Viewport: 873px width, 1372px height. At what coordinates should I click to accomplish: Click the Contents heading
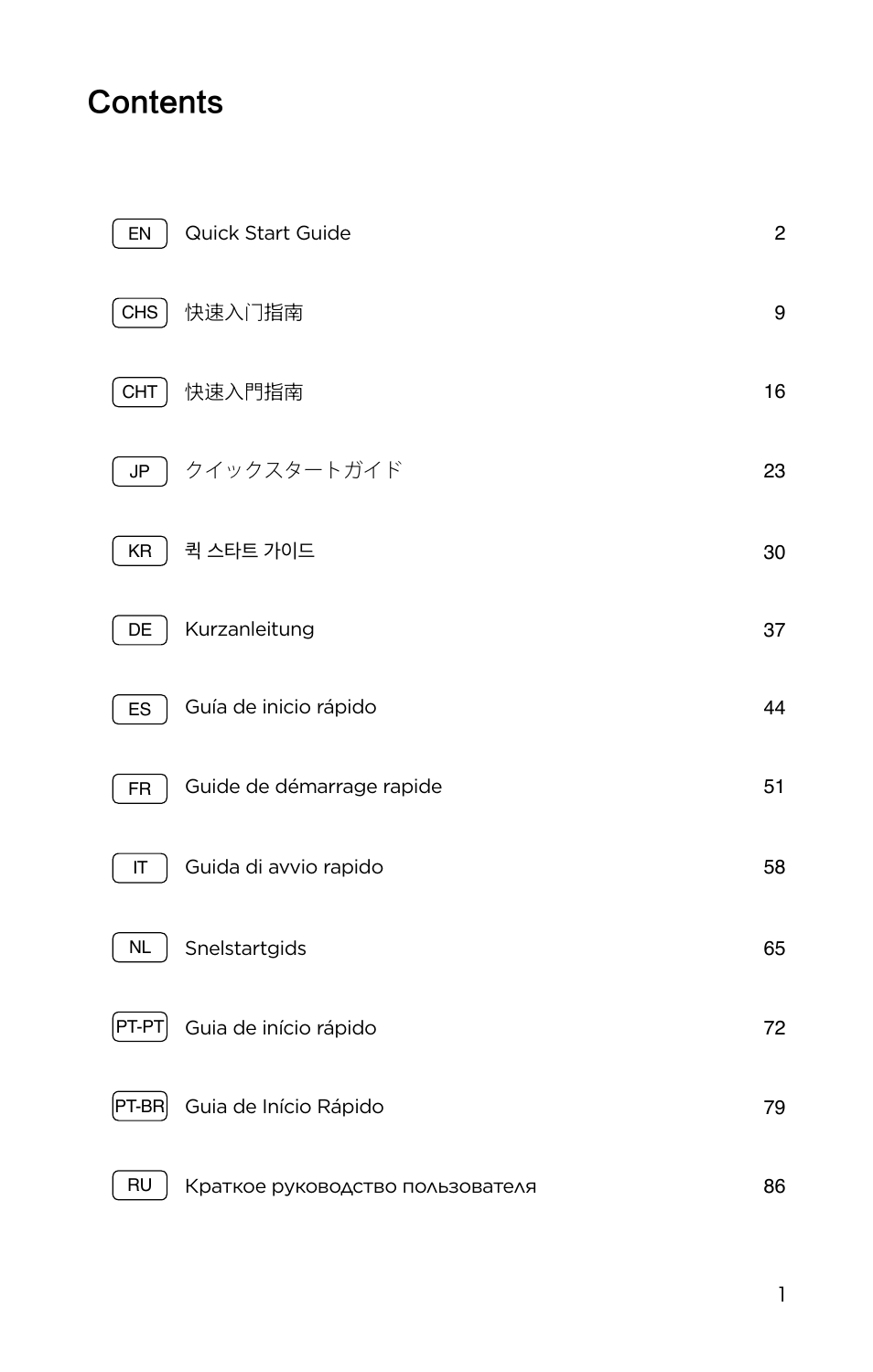click(x=156, y=102)
